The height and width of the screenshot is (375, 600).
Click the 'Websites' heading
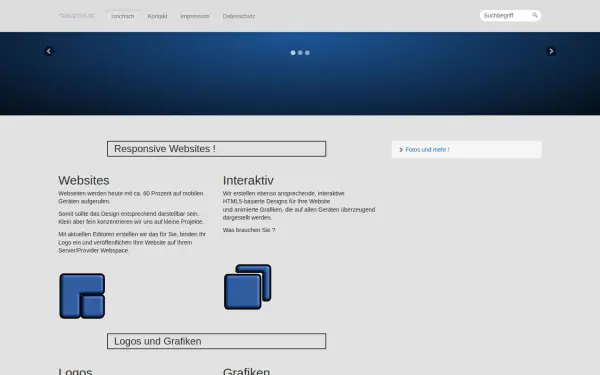[84, 180]
